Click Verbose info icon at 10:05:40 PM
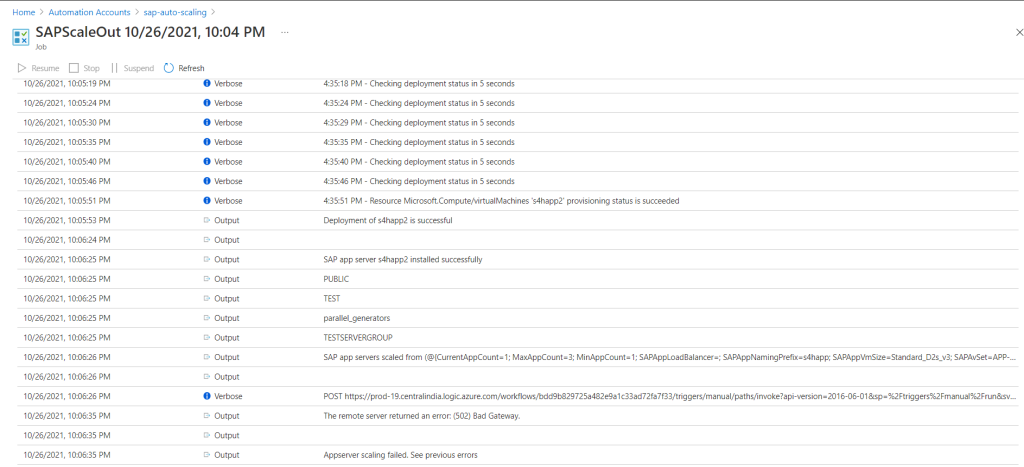1024x467 pixels. [207, 162]
